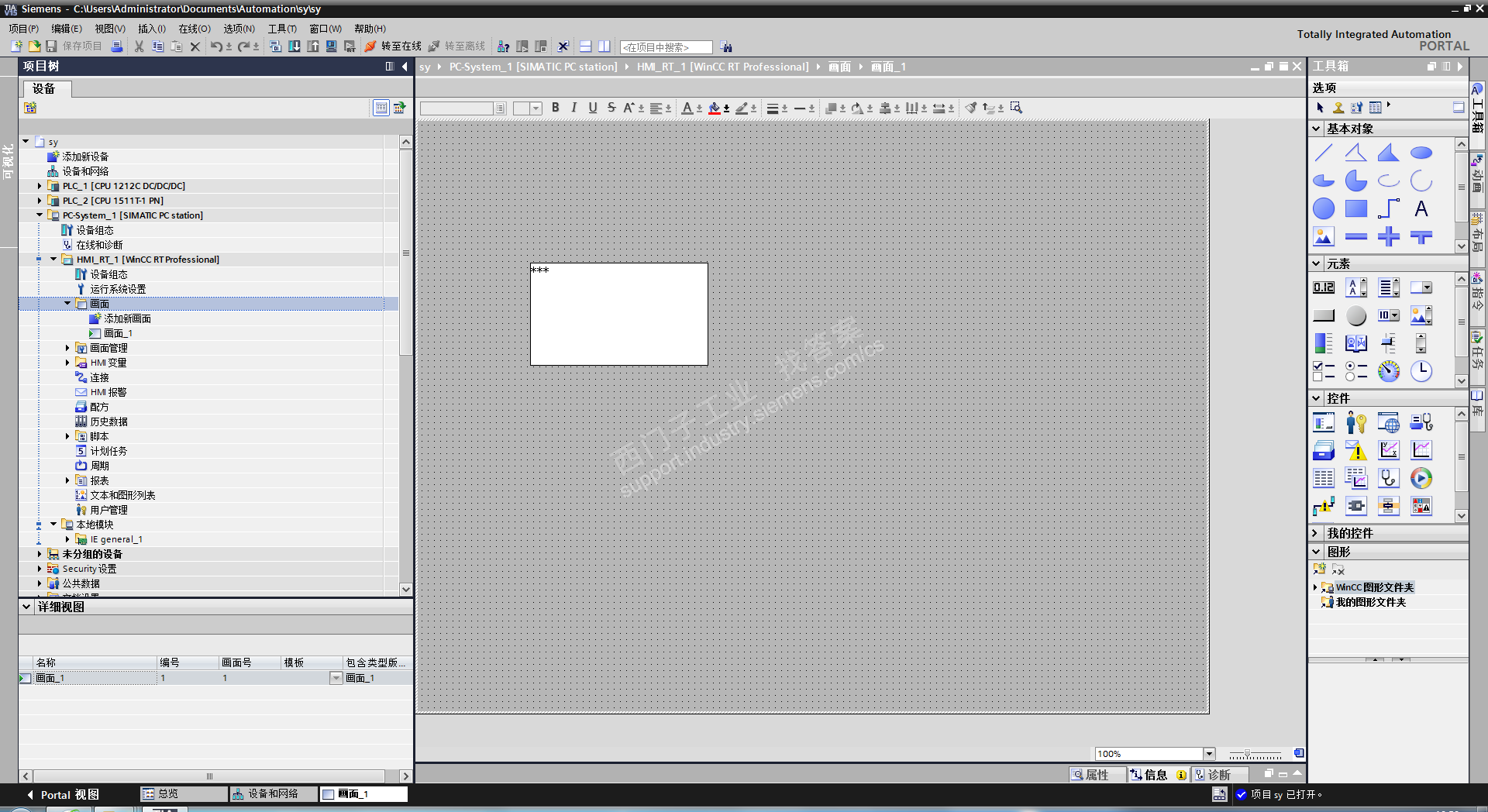Select the Ellipse basic object
The height and width of the screenshot is (812, 1488).
pos(1421,153)
